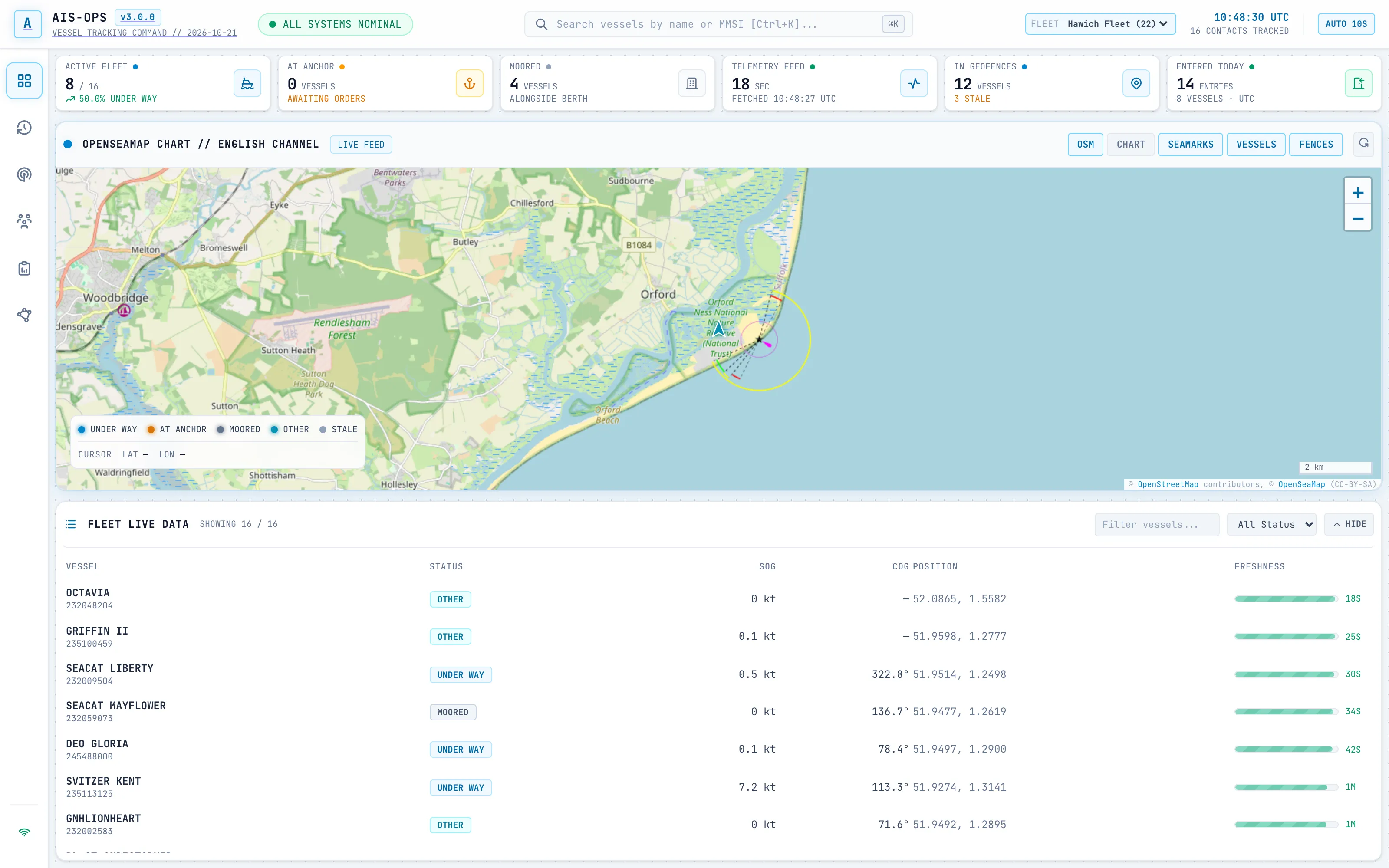Viewport: 1389px width, 868px height.
Task: Click the entry icon on Entered Today card
Action: point(1359,84)
